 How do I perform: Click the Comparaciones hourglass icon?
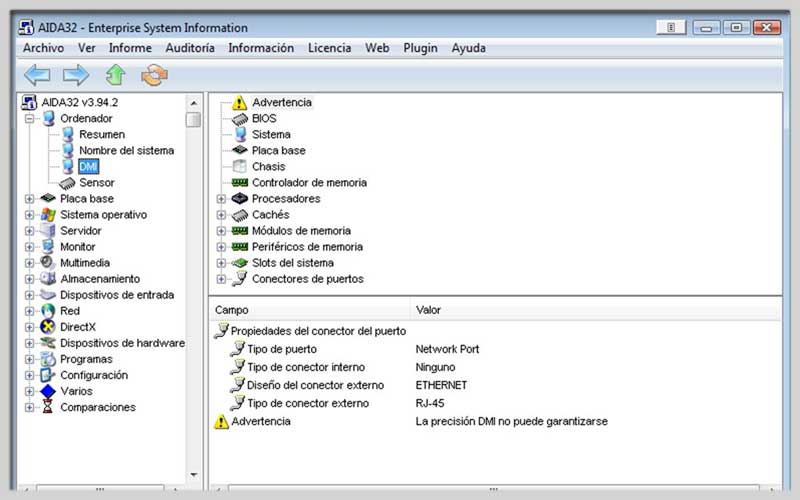48,407
